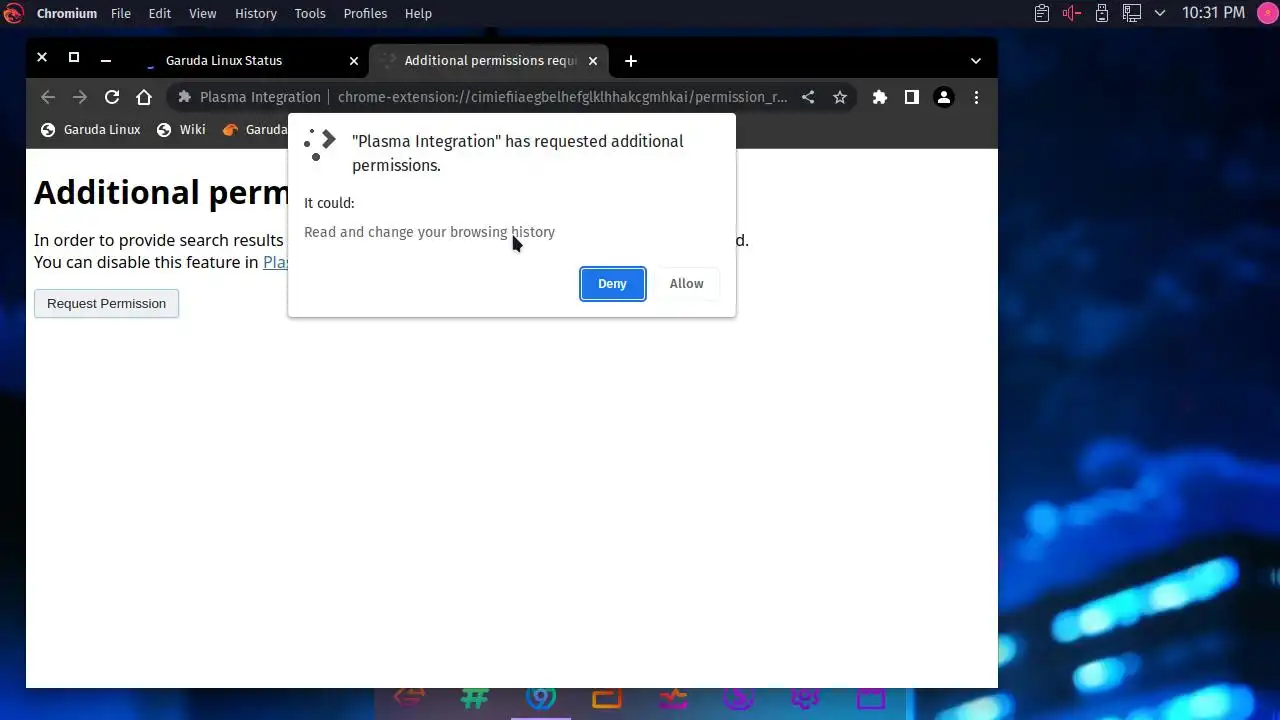This screenshot has height=720, width=1280.
Task: Bookmark this tab with the star icon
Action: (840, 97)
